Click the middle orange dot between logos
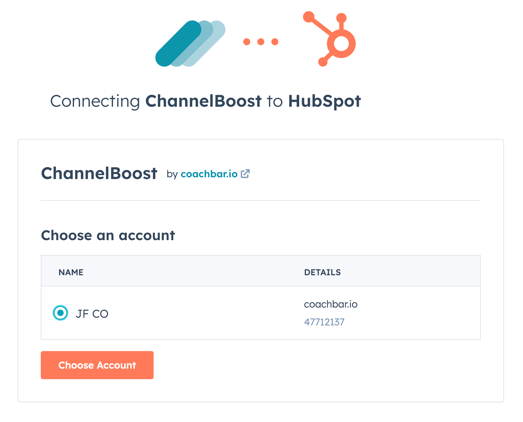 point(260,42)
